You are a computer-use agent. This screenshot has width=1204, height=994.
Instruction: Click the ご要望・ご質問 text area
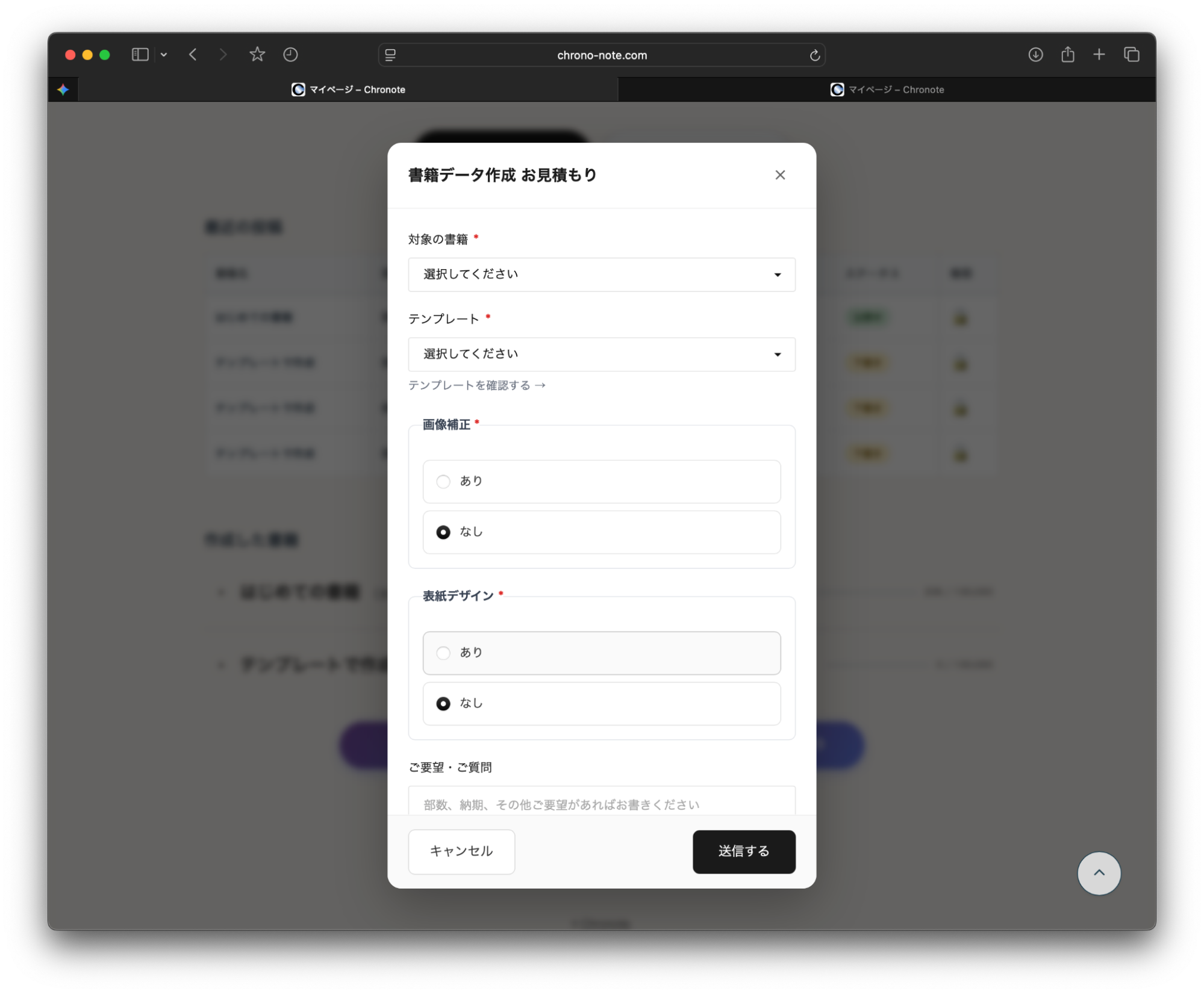tap(601, 804)
